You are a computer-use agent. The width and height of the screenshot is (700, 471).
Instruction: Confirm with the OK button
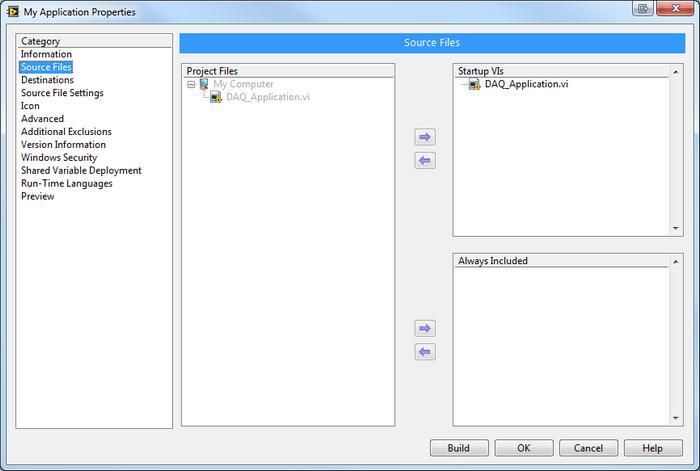pos(524,448)
